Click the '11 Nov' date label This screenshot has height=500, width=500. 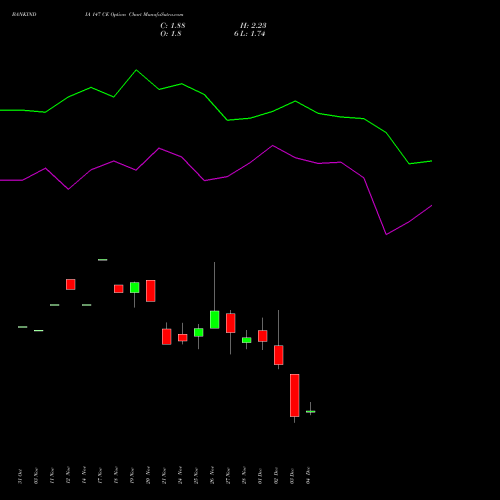coord(52,476)
